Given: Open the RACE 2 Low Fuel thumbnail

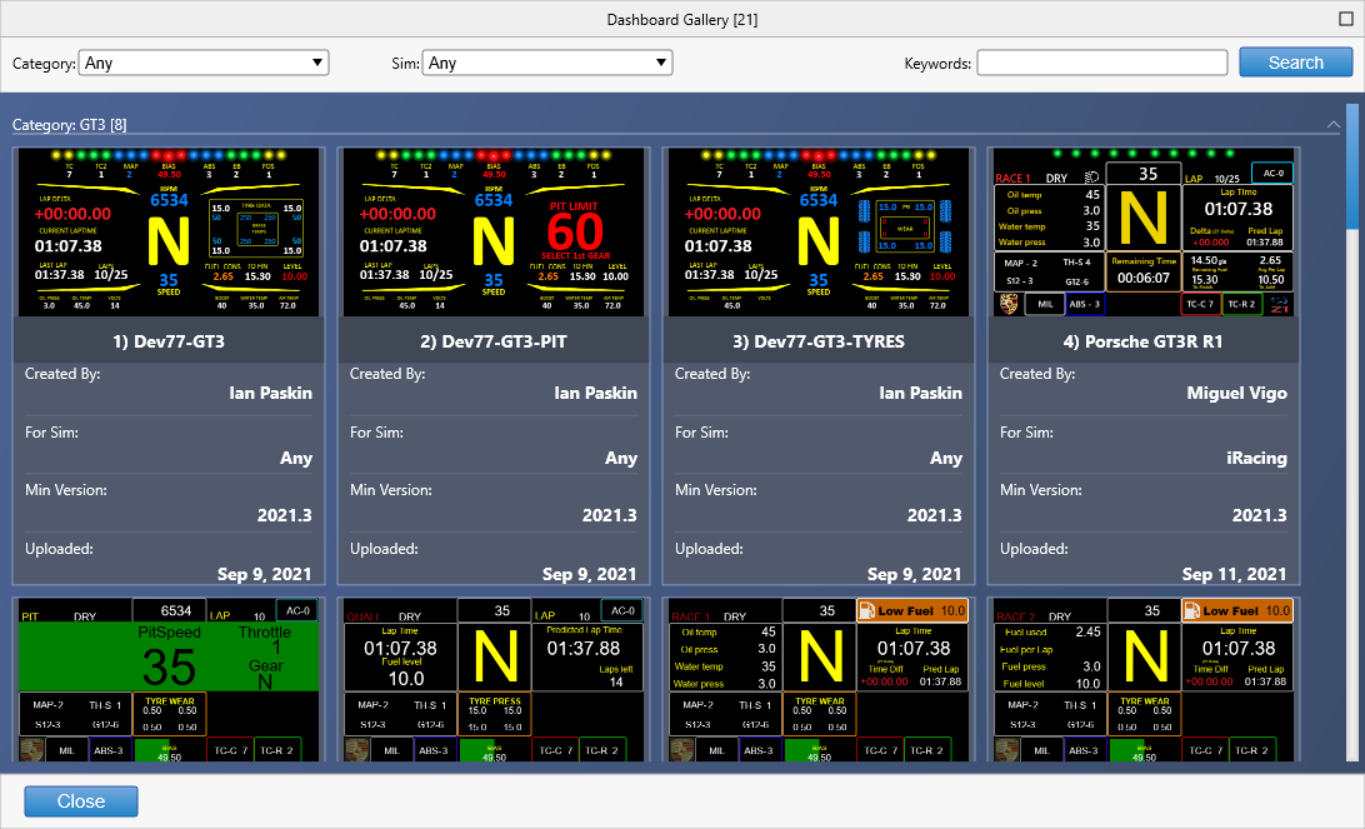Looking at the screenshot, I should click(1143, 680).
